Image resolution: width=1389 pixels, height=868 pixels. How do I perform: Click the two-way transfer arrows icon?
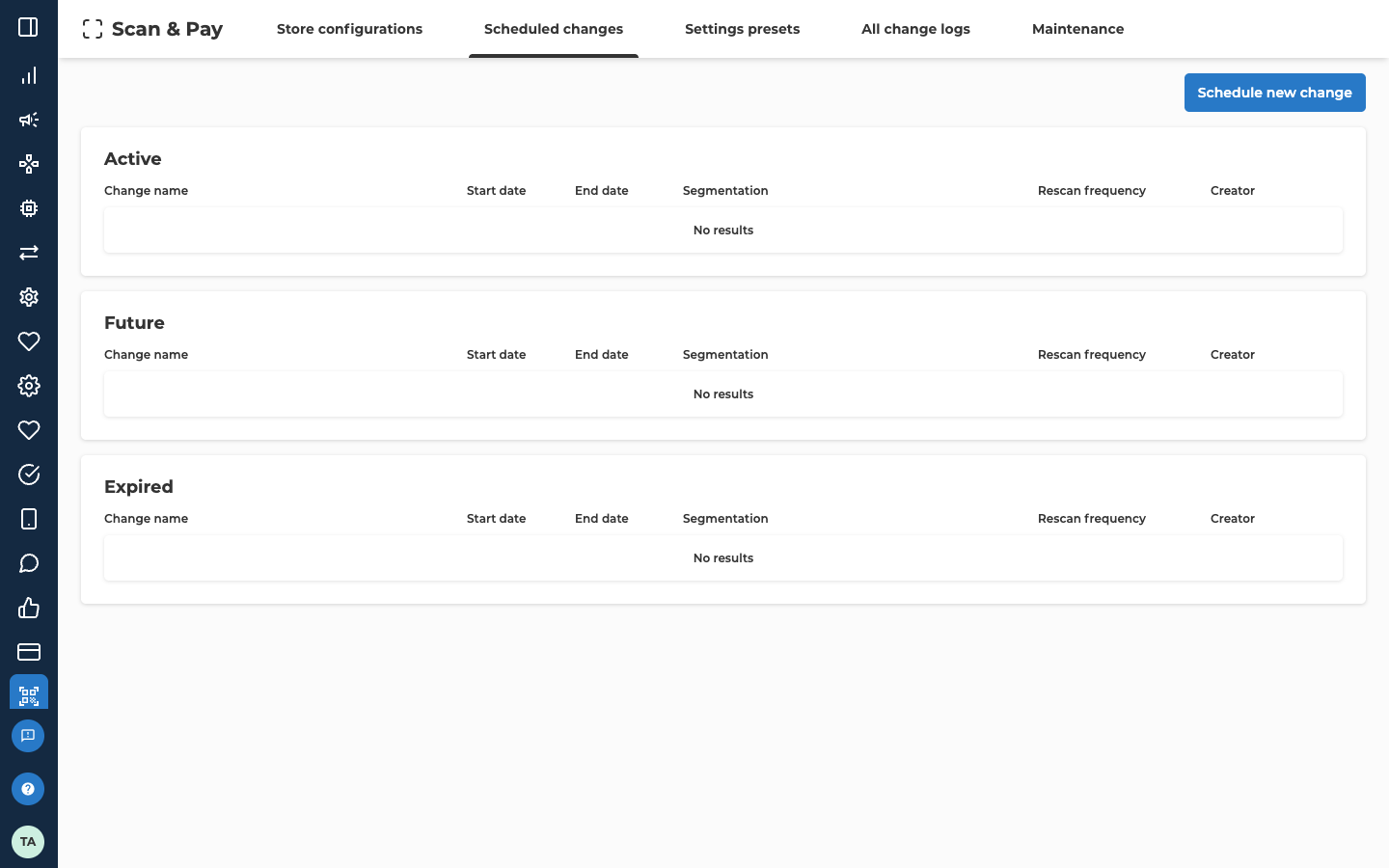pyautogui.click(x=29, y=253)
